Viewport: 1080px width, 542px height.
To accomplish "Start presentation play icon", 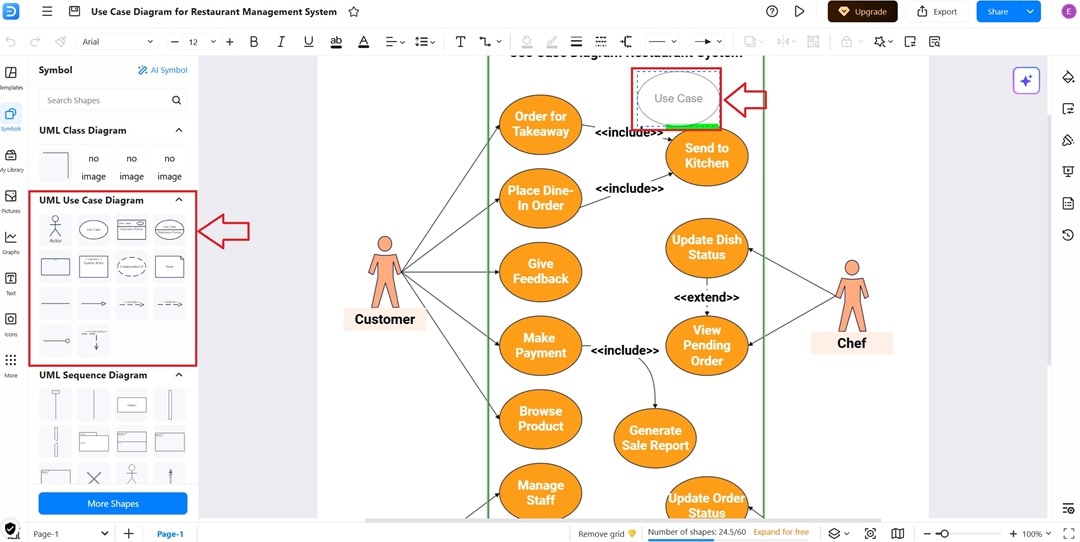I will pos(799,12).
